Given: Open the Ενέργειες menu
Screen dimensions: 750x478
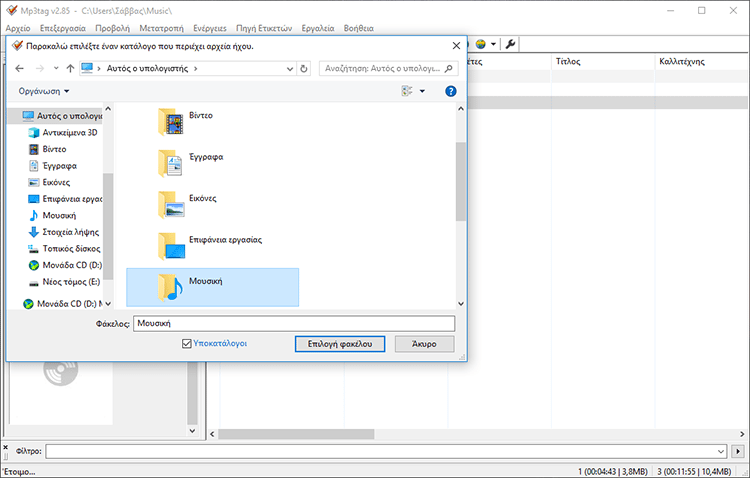Looking at the screenshot, I should (210, 28).
